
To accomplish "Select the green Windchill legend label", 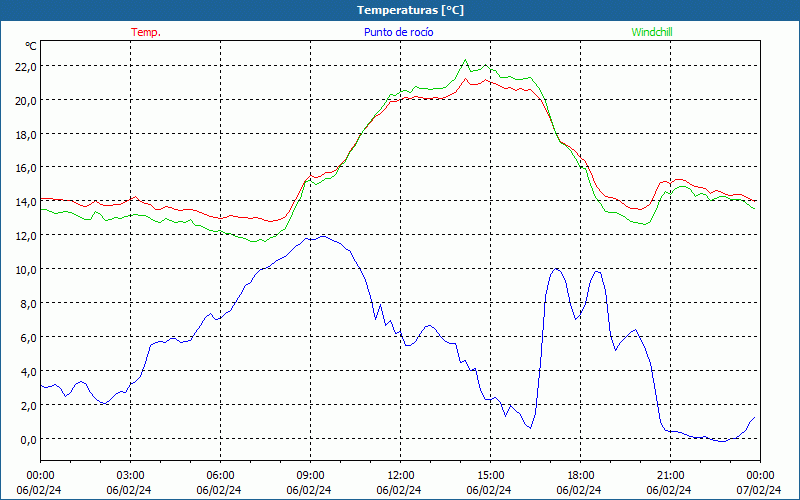I will (x=651, y=32).
